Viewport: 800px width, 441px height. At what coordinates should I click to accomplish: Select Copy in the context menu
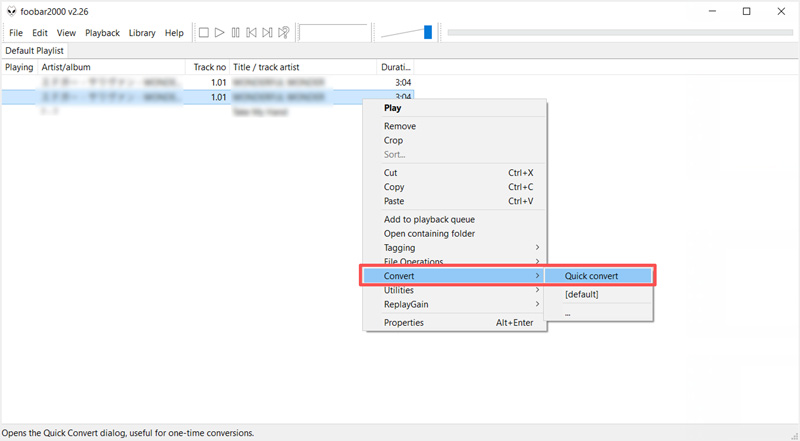coord(454,187)
